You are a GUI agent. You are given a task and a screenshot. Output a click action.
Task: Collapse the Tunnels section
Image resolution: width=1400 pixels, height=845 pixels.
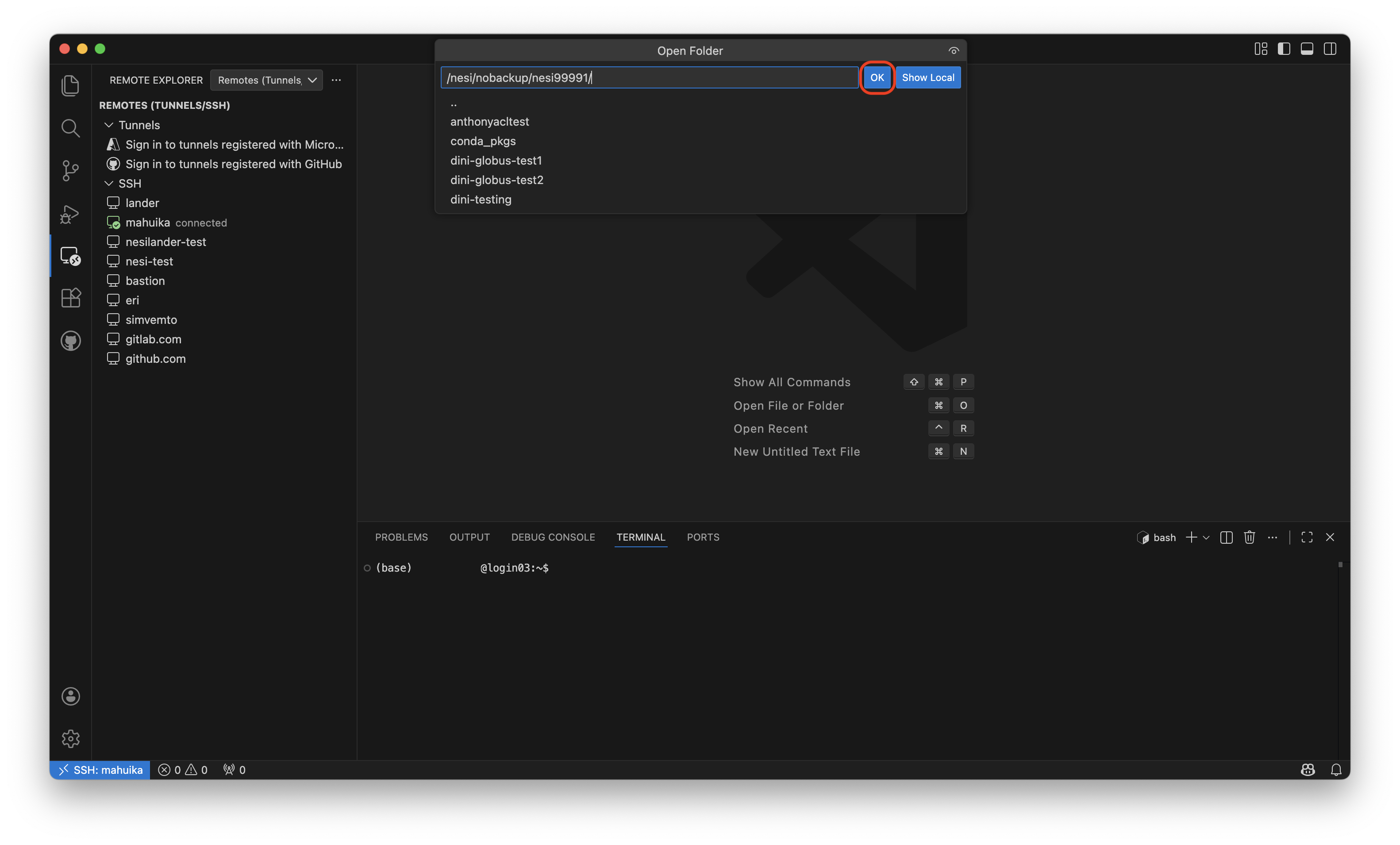pos(108,125)
